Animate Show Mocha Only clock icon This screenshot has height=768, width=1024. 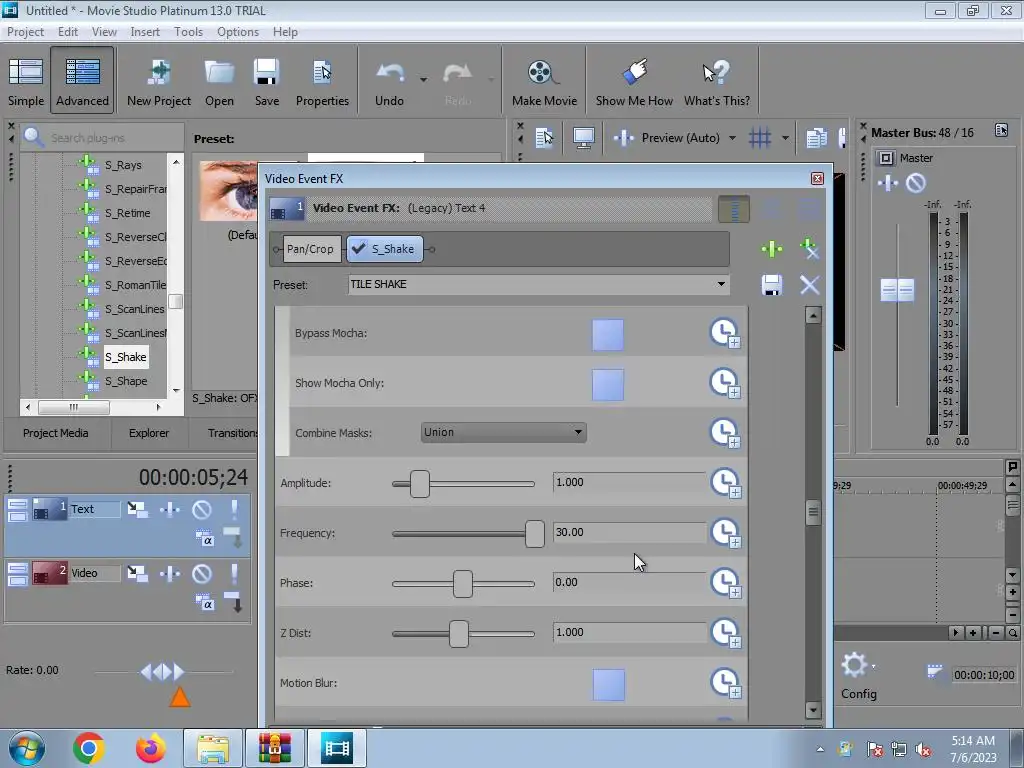725,383
